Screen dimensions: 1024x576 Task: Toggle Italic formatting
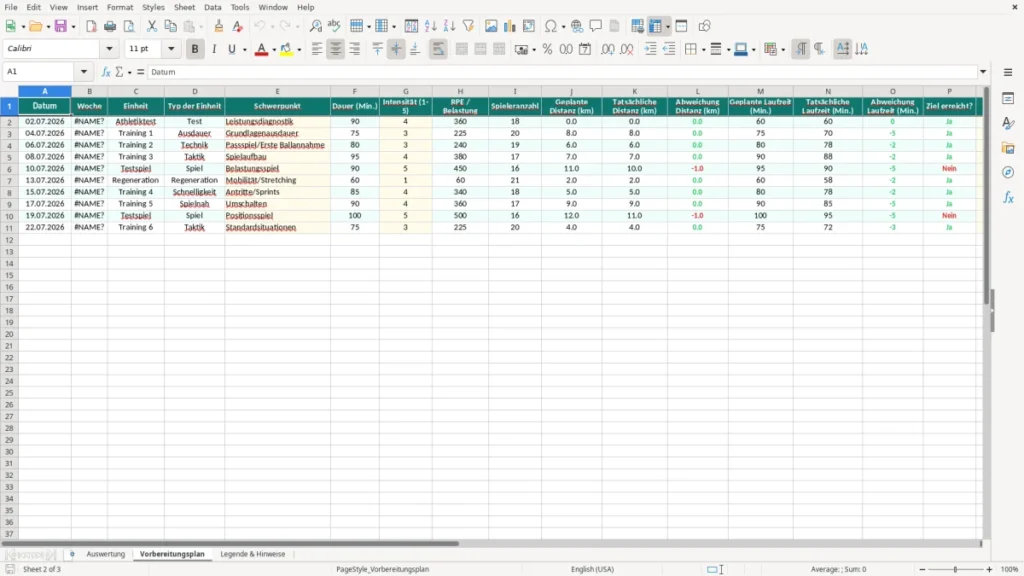pyautogui.click(x=214, y=49)
